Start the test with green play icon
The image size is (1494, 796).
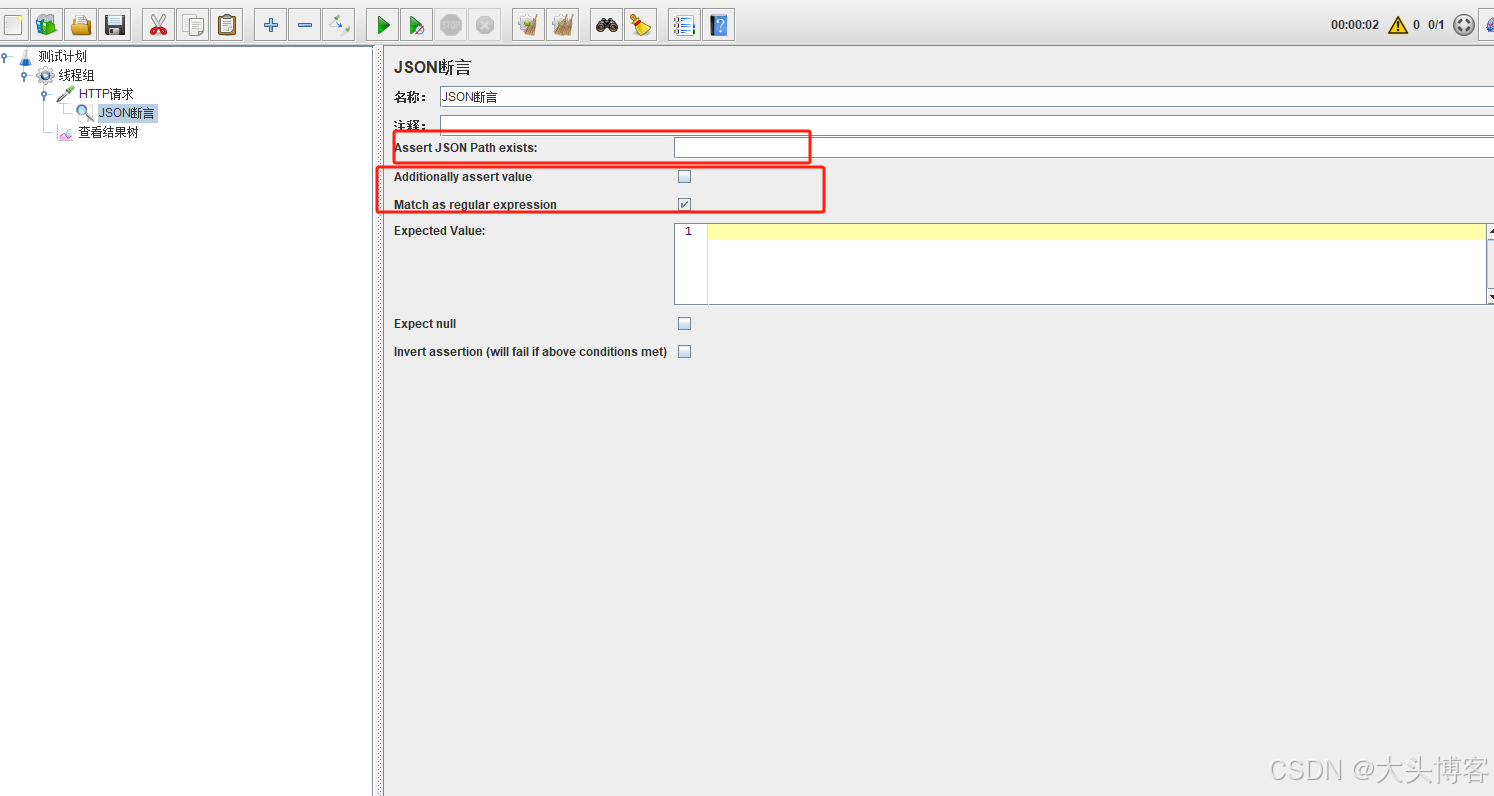(x=382, y=24)
